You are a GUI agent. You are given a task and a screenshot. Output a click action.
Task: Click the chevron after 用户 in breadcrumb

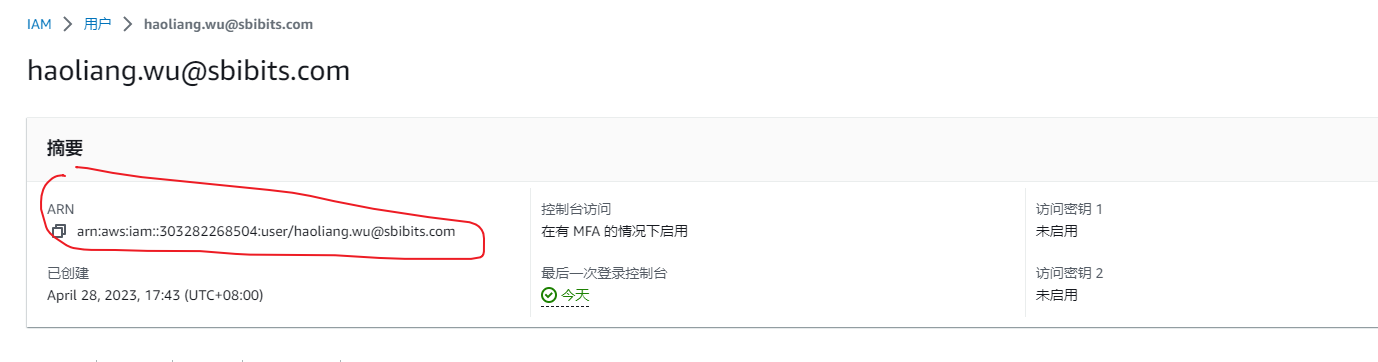(127, 24)
